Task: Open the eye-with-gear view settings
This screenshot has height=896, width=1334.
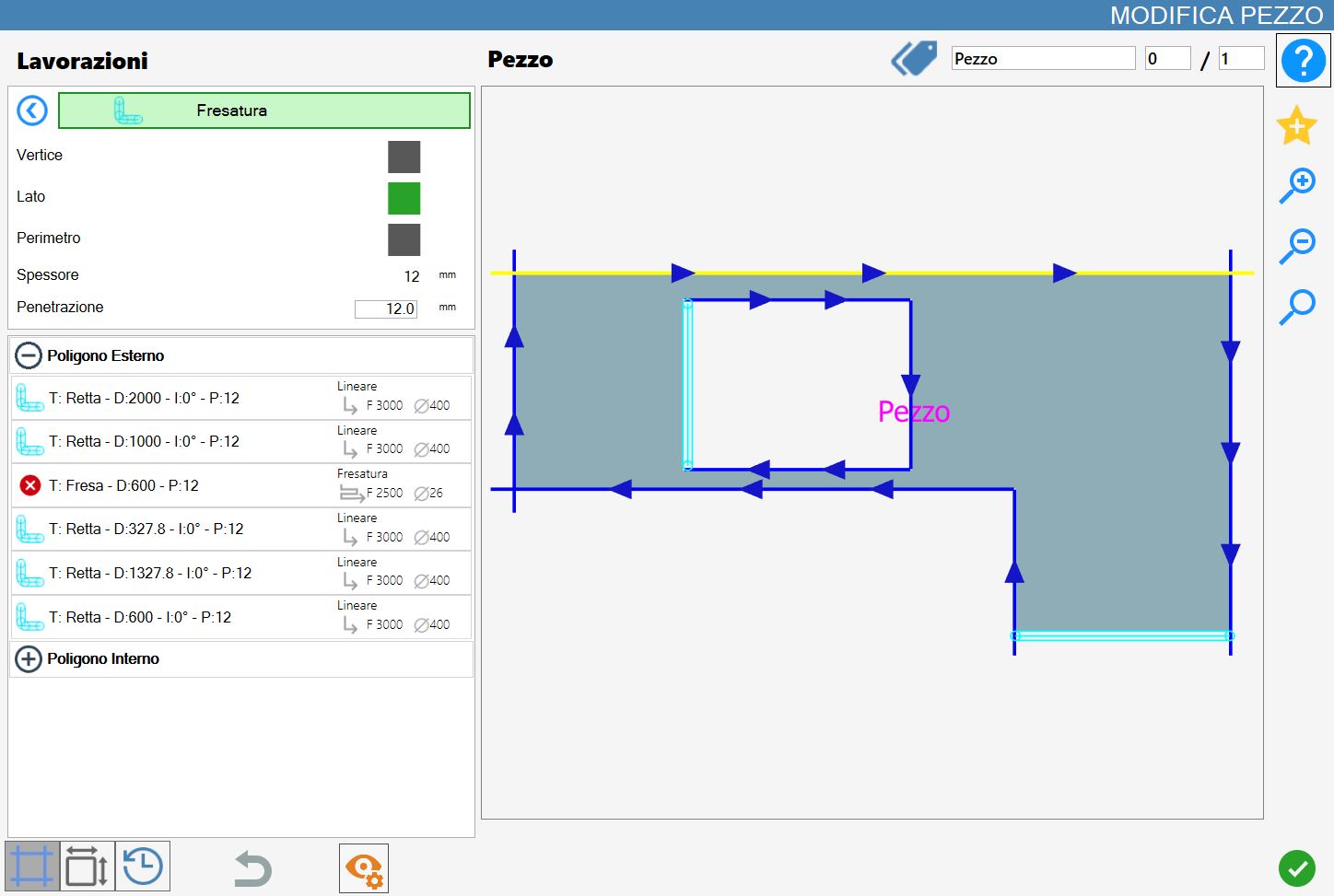Action: coord(364,868)
